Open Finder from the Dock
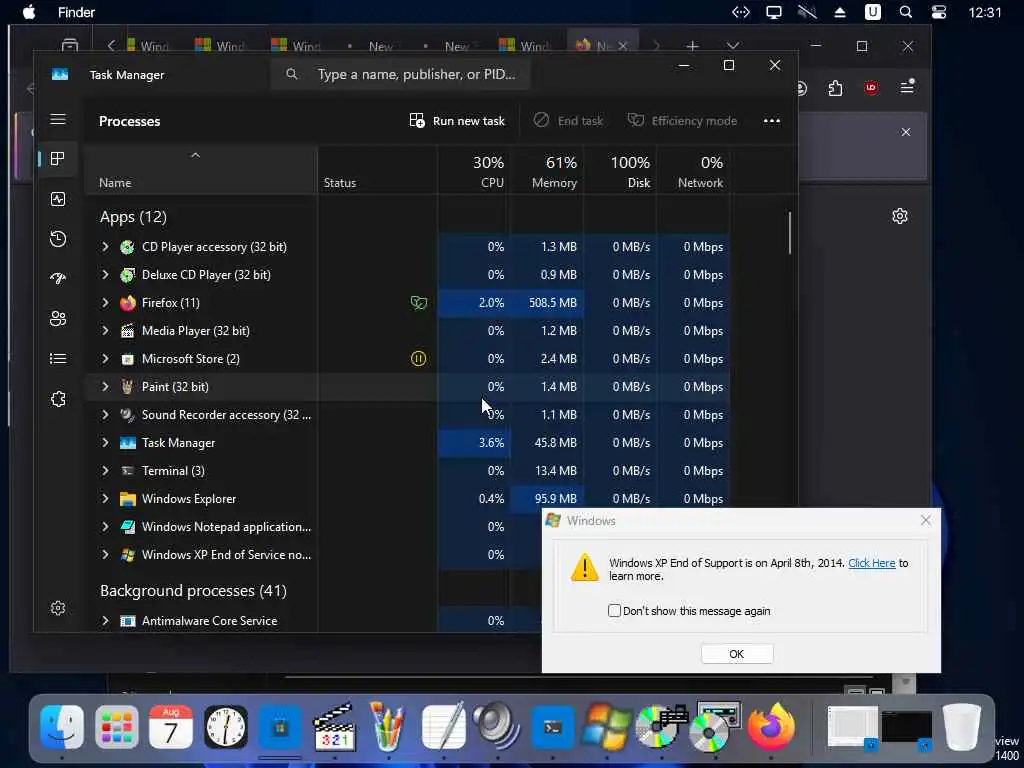Image resolution: width=1024 pixels, height=768 pixels. click(62, 727)
